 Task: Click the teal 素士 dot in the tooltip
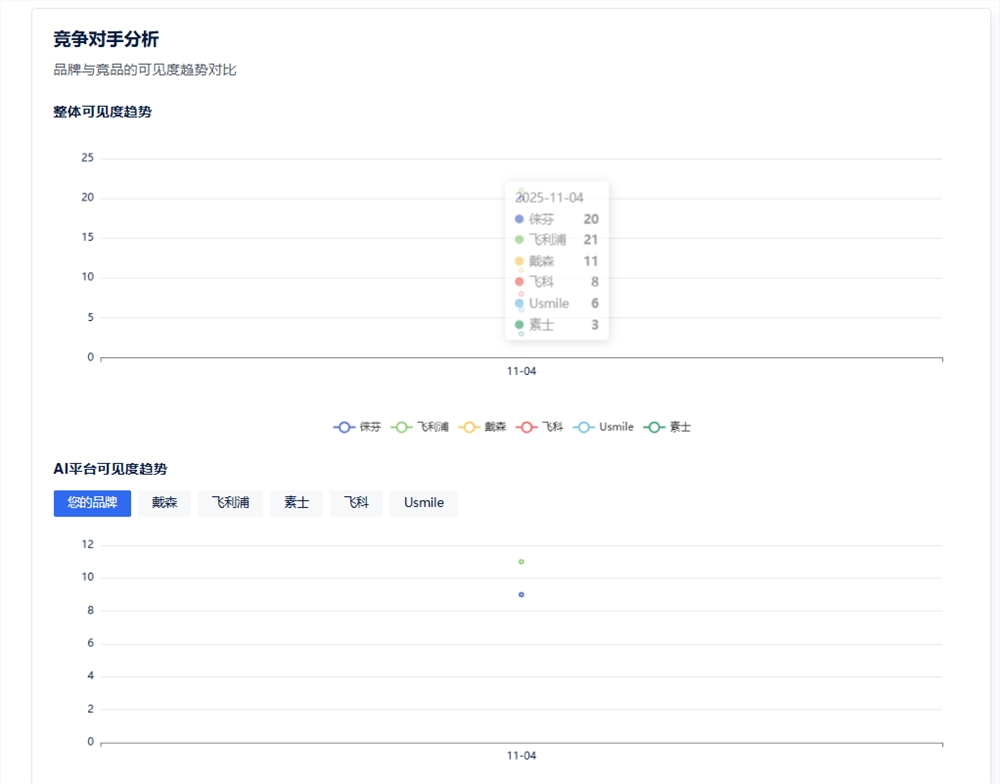(x=520, y=324)
